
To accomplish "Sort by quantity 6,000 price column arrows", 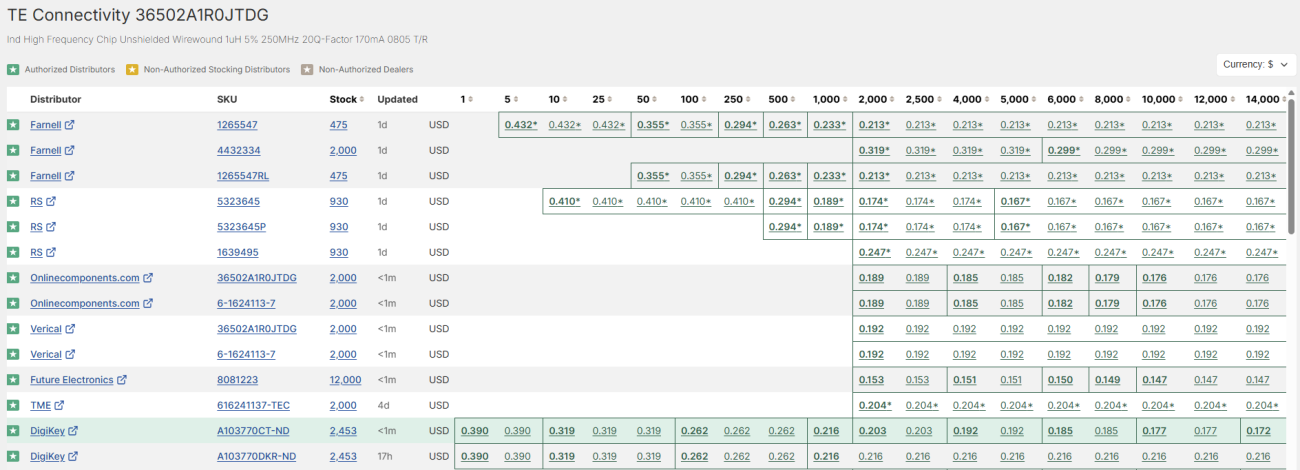I will [1083, 99].
